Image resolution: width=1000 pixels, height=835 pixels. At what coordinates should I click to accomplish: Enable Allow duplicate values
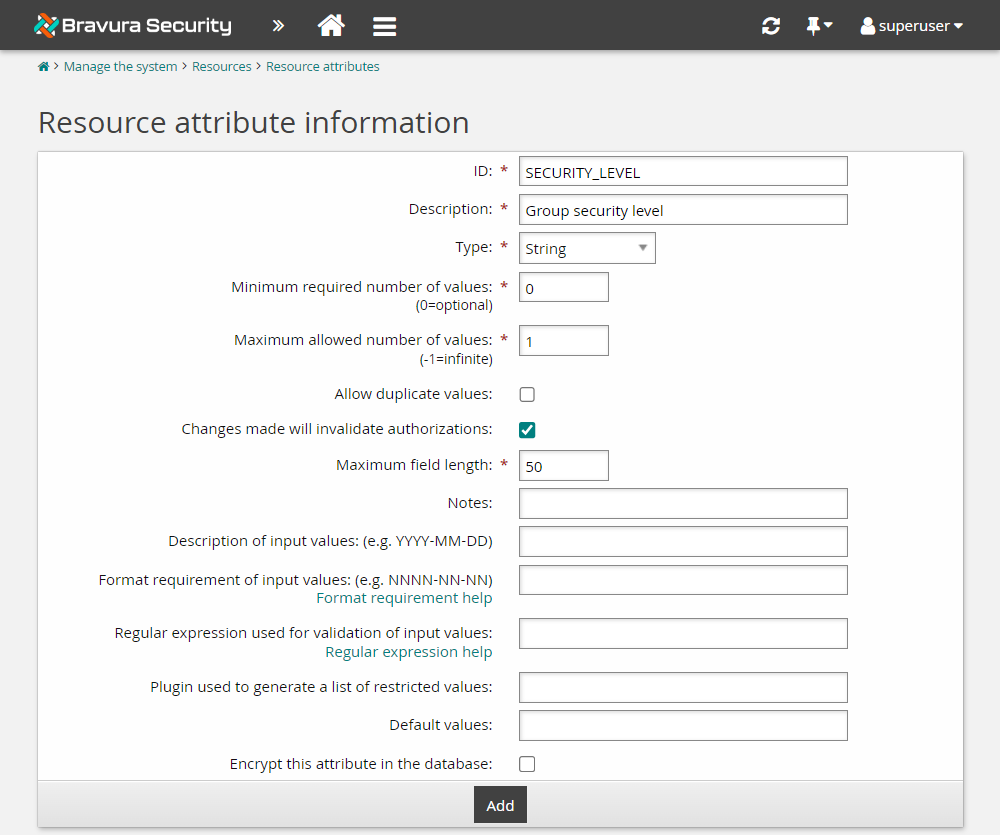tap(527, 394)
